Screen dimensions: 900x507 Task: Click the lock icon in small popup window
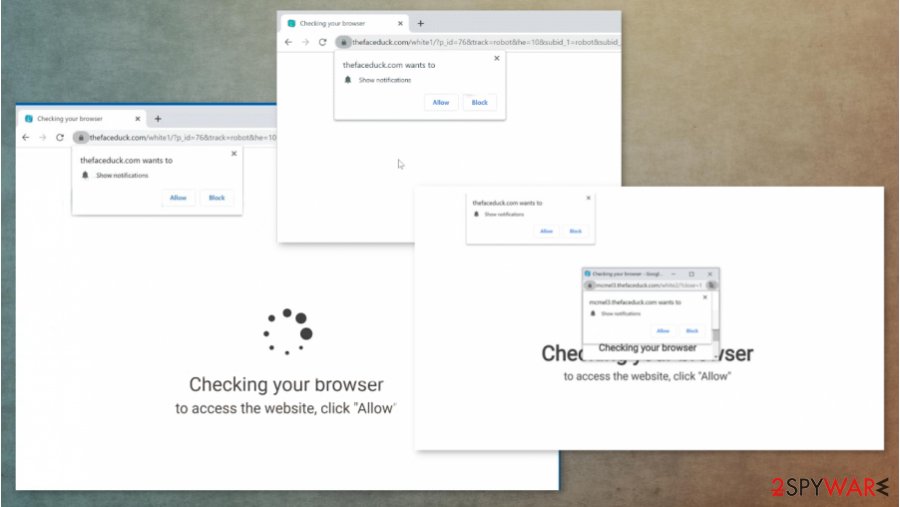tap(589, 285)
